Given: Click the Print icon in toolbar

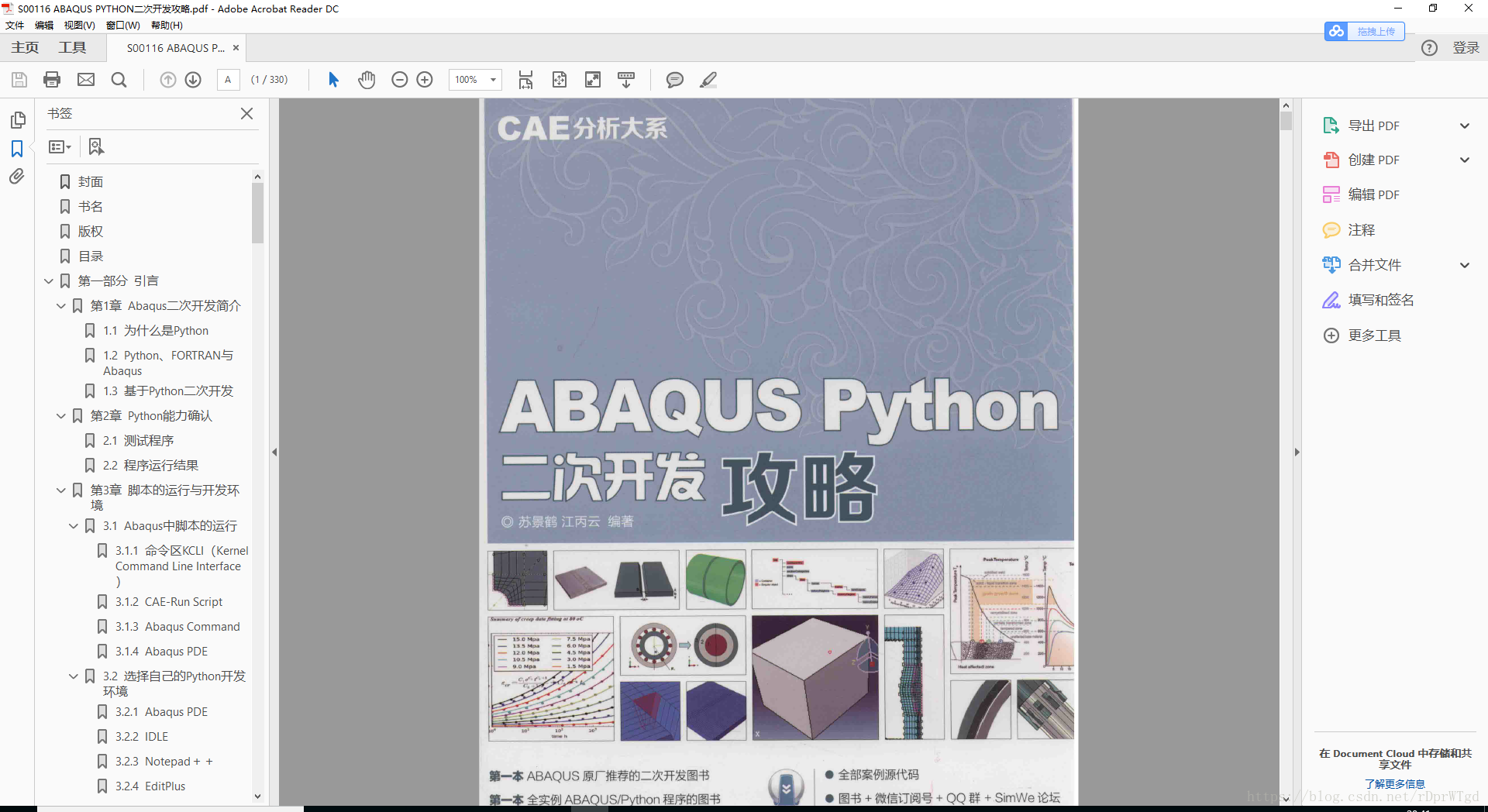Looking at the screenshot, I should (52, 80).
